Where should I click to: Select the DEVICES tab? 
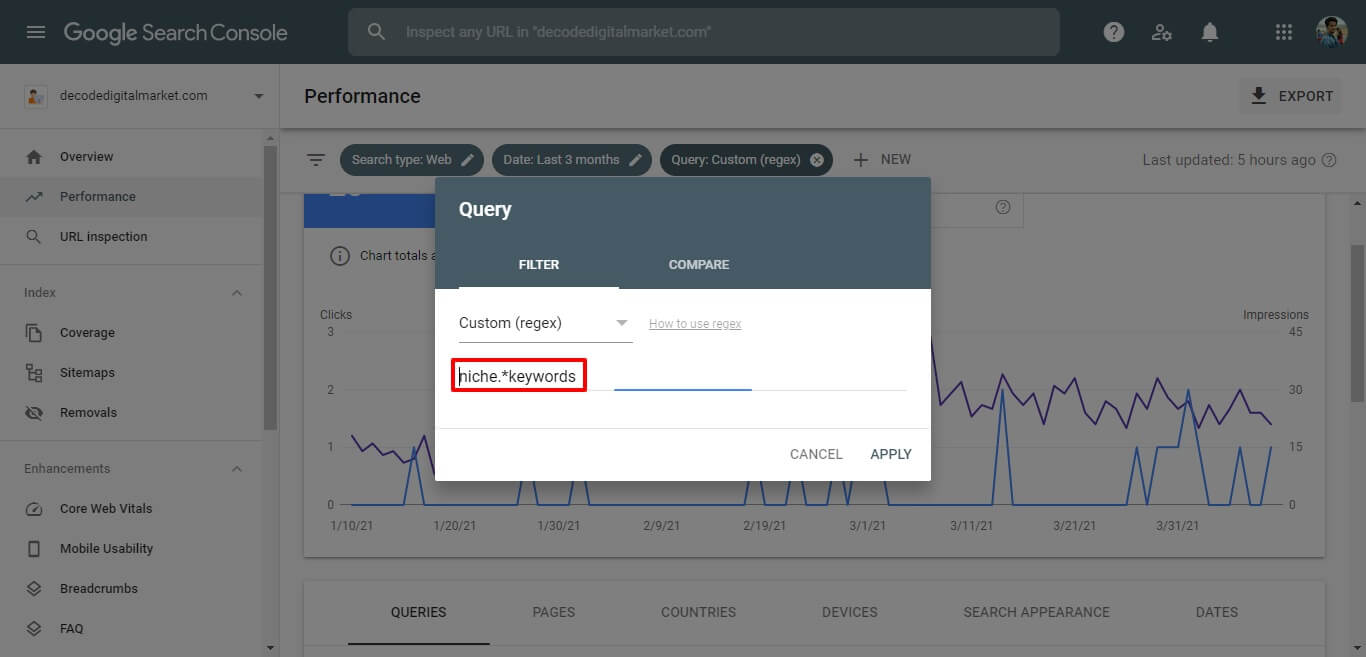(849, 612)
